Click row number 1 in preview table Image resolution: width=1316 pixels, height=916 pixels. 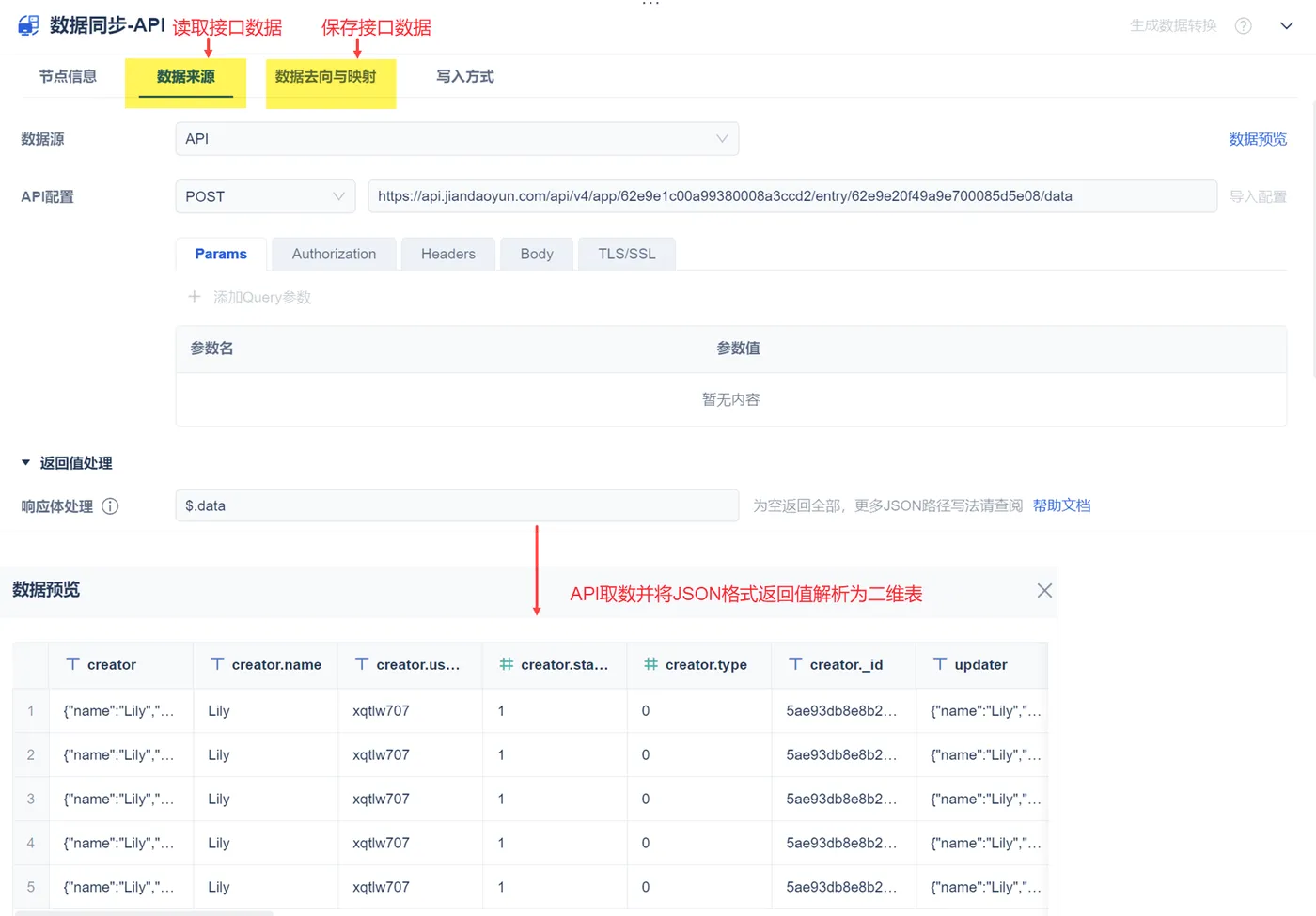[x=31, y=711]
